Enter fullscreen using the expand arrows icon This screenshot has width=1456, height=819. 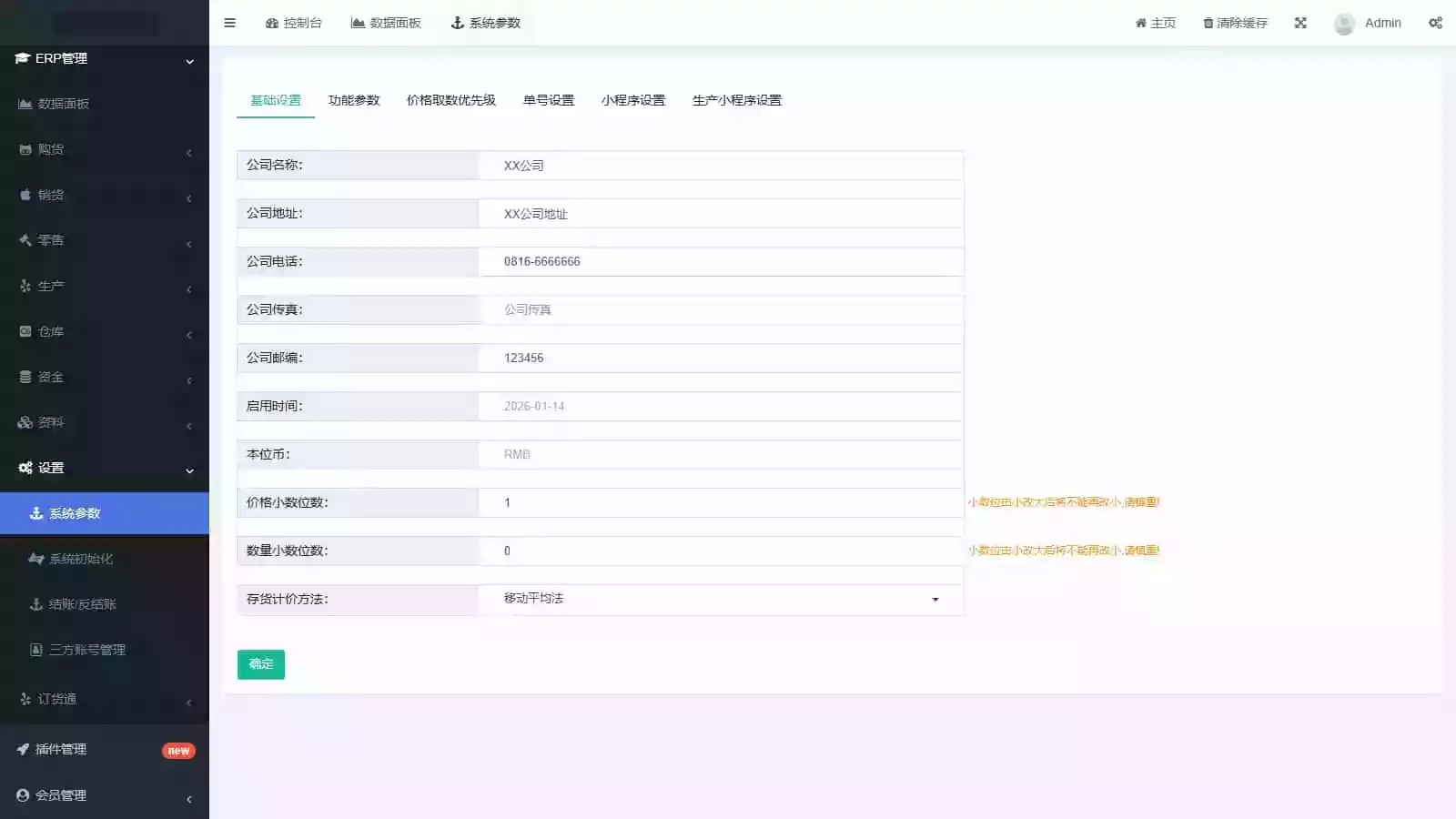click(x=1300, y=23)
